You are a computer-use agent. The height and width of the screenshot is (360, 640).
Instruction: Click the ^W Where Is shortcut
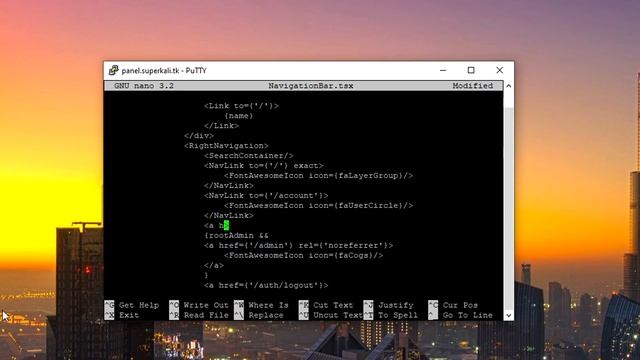click(261, 305)
